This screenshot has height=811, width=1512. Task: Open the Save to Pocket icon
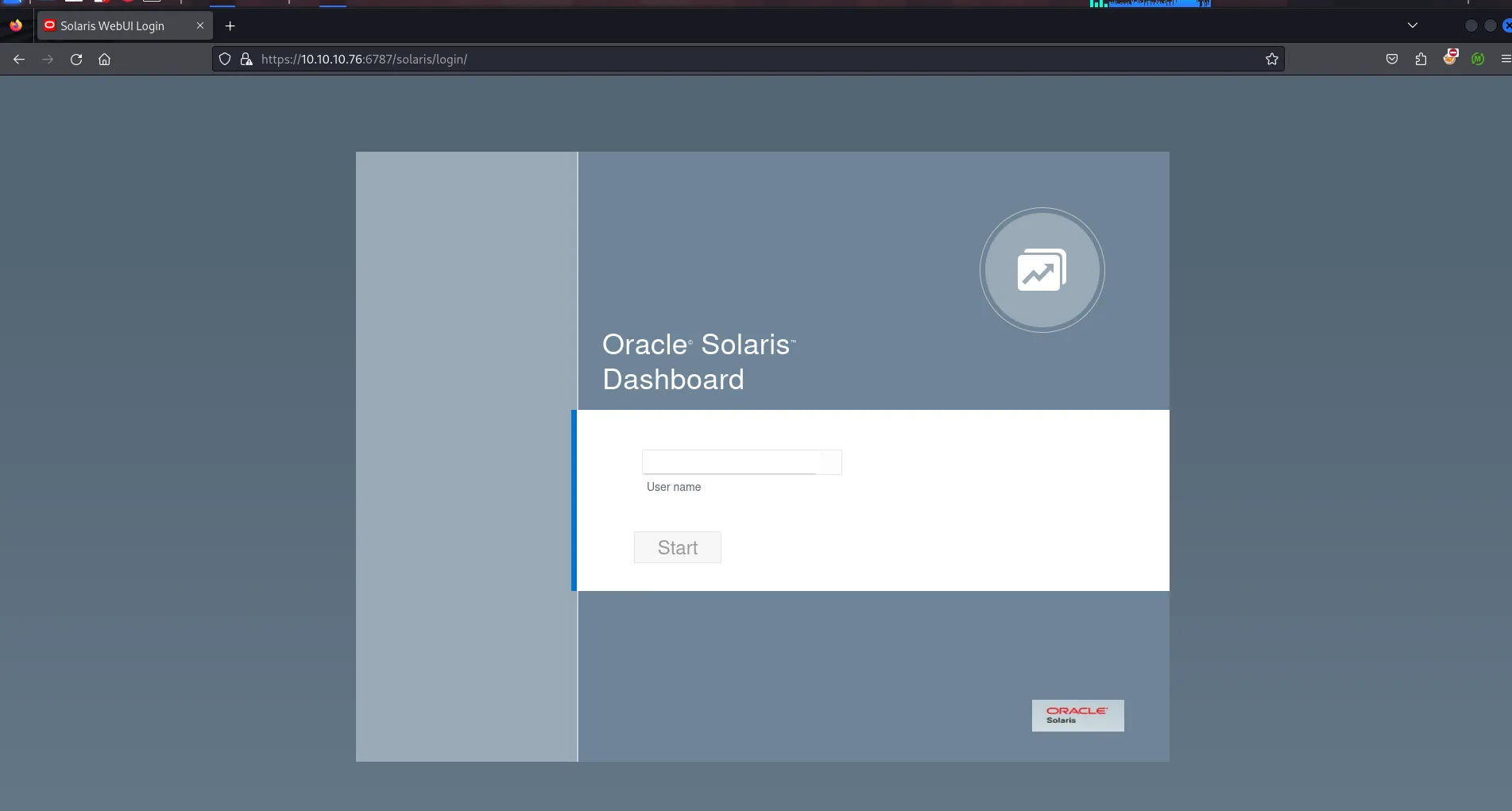(x=1392, y=60)
